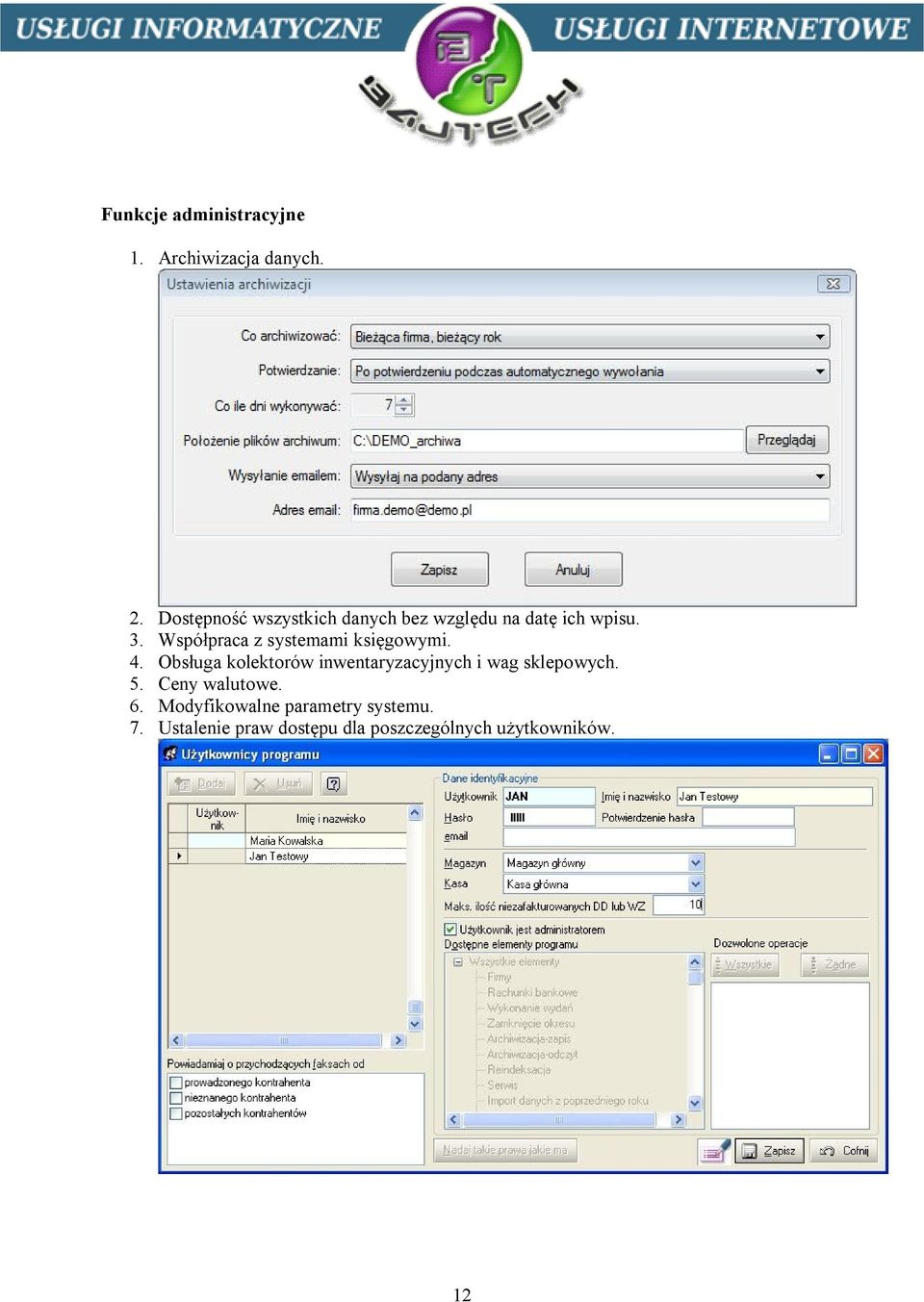Image resolution: width=924 pixels, height=1302 pixels.
Task: Collapse the 'Wszystkie elementy' tree node
Action: click(458, 961)
